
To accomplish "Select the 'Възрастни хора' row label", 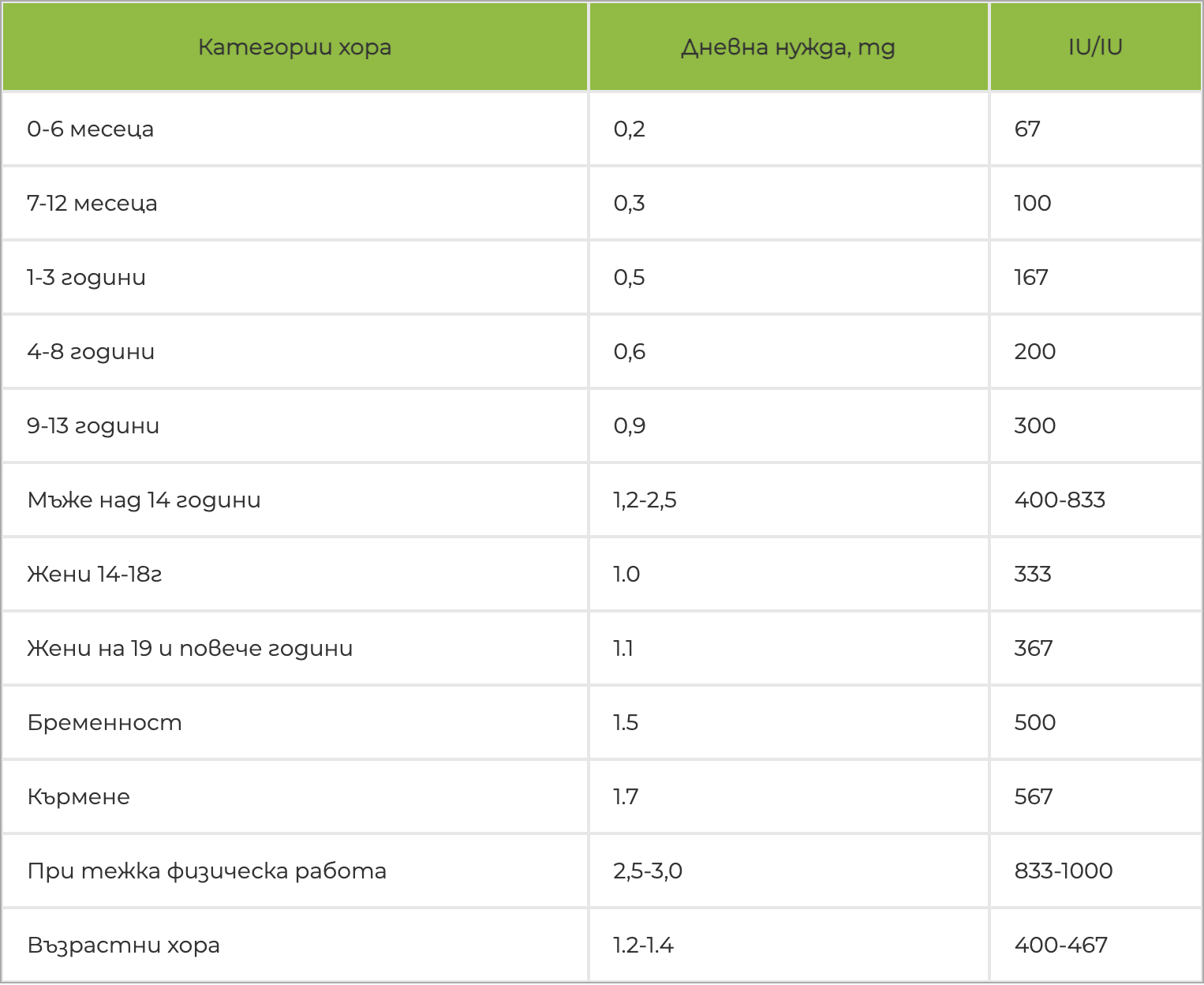I will [x=124, y=946].
